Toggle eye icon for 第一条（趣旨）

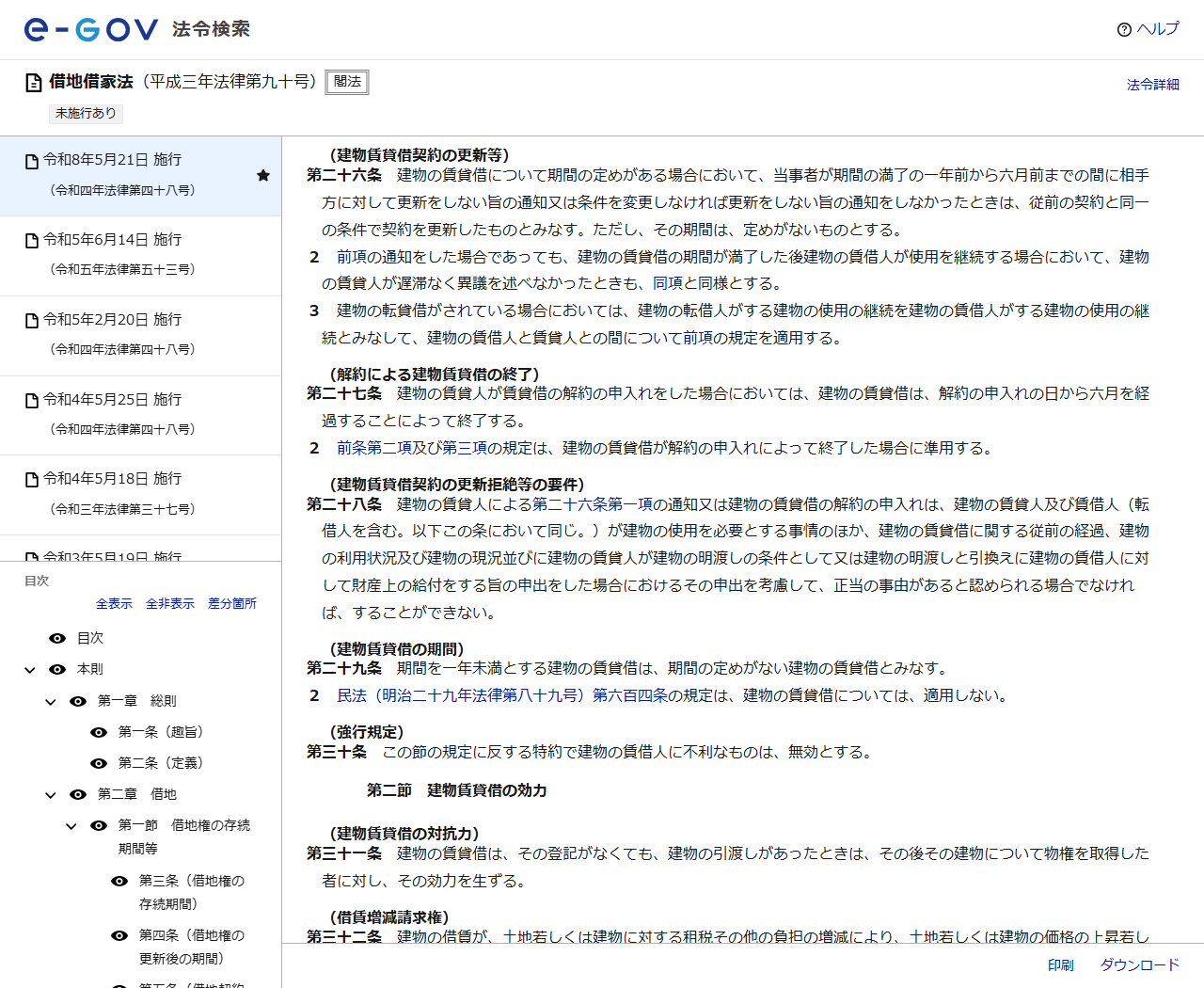[99, 732]
